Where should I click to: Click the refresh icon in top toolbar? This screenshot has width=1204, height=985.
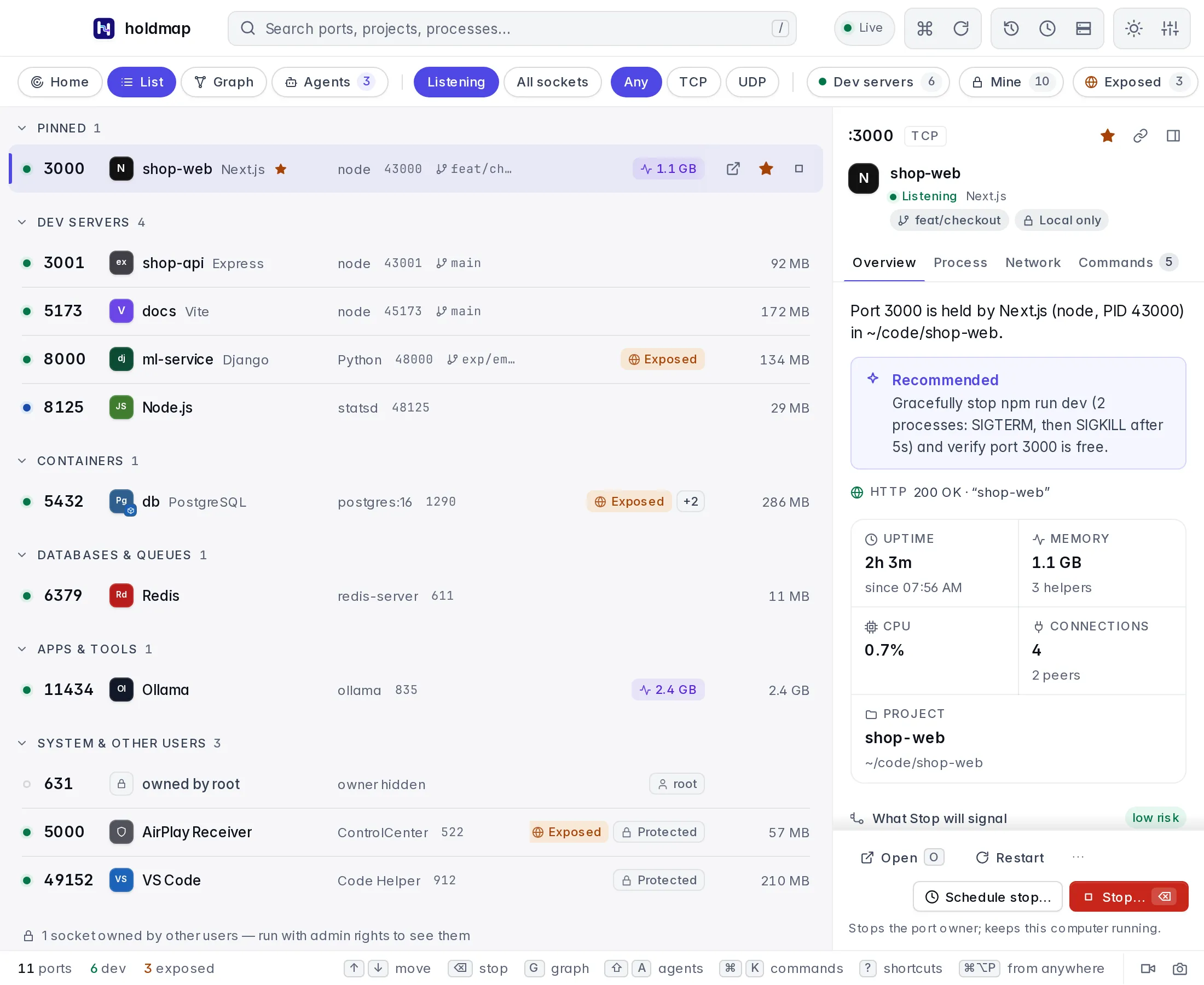coord(960,28)
